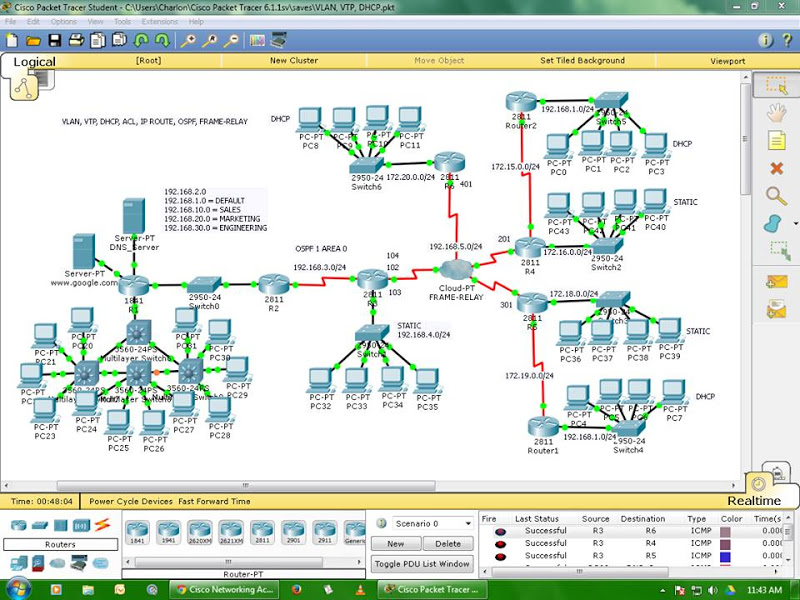The image size is (800, 600).
Task: Select the Hubs device category icon
Action: pos(60,525)
